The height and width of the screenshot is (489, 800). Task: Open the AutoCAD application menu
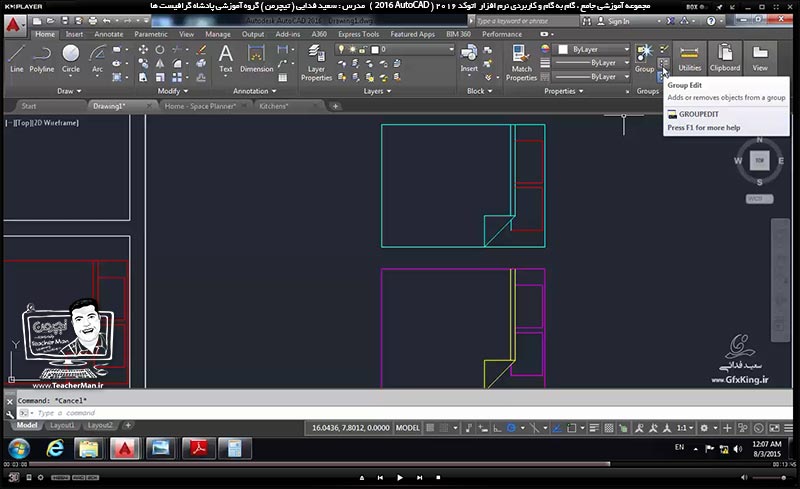pyautogui.click(x=14, y=25)
